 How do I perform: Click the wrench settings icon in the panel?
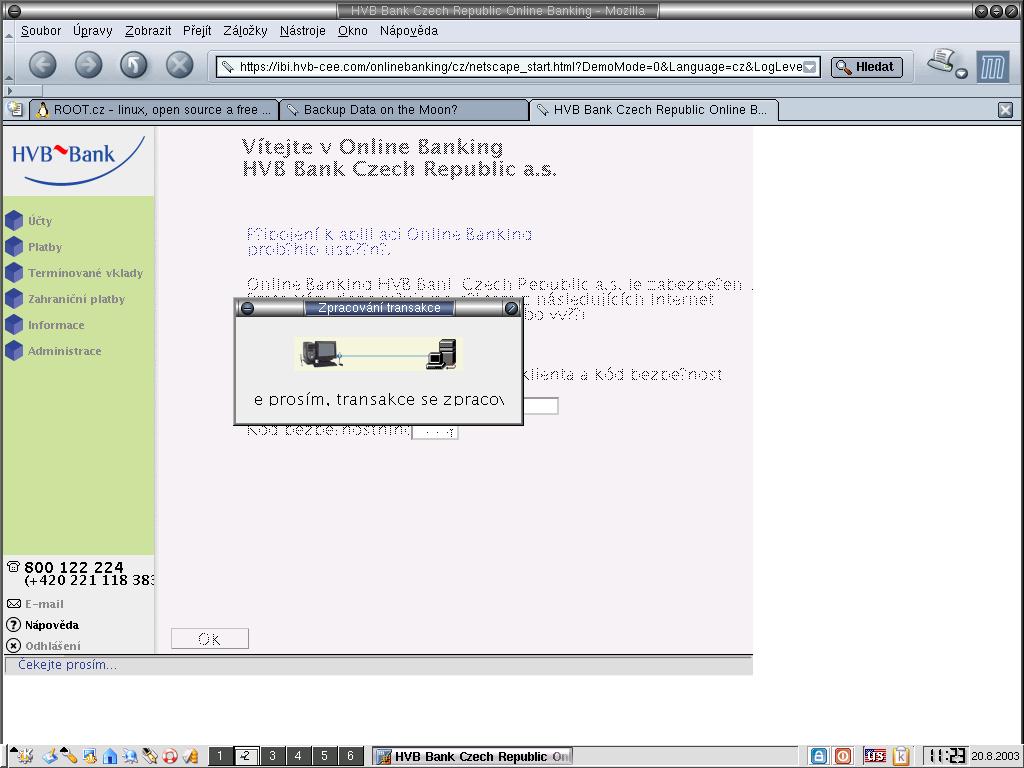69,756
